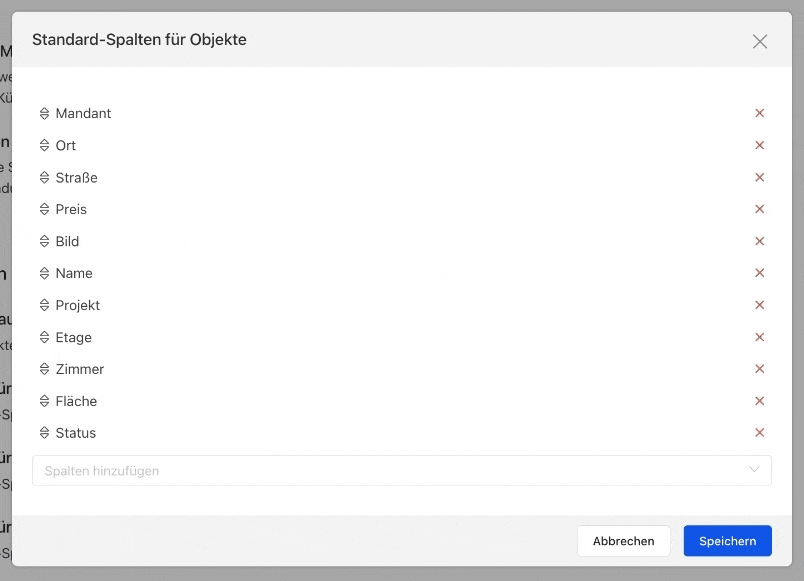Click the sort handle beside Projekt
Screen dimensions: 804x581
click(x=45, y=305)
